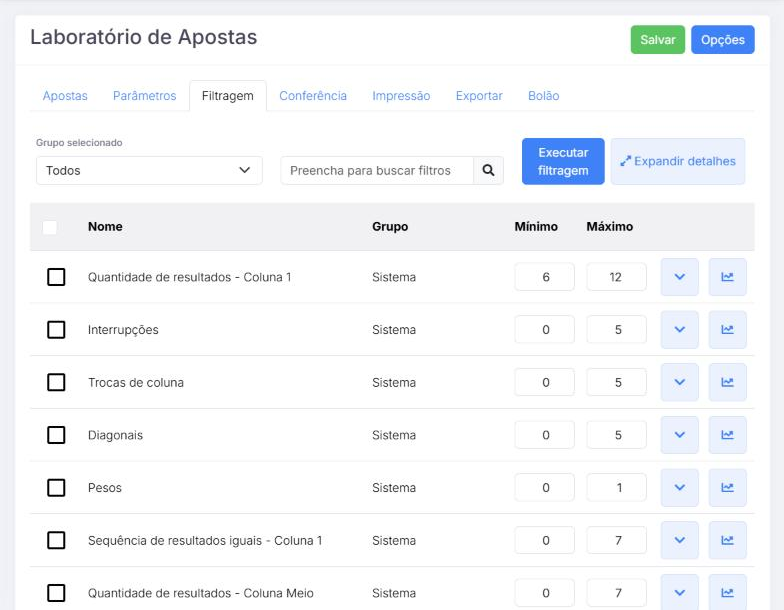Open chart for Sequência de resultados iguais row

728,540
